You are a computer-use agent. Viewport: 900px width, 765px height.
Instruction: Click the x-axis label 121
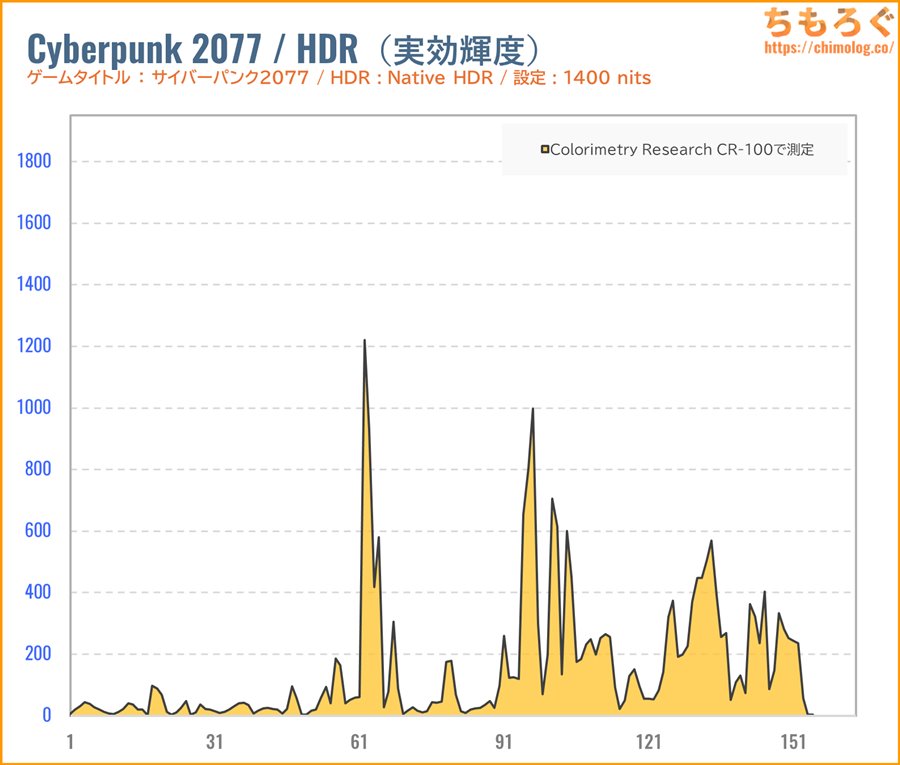(649, 741)
